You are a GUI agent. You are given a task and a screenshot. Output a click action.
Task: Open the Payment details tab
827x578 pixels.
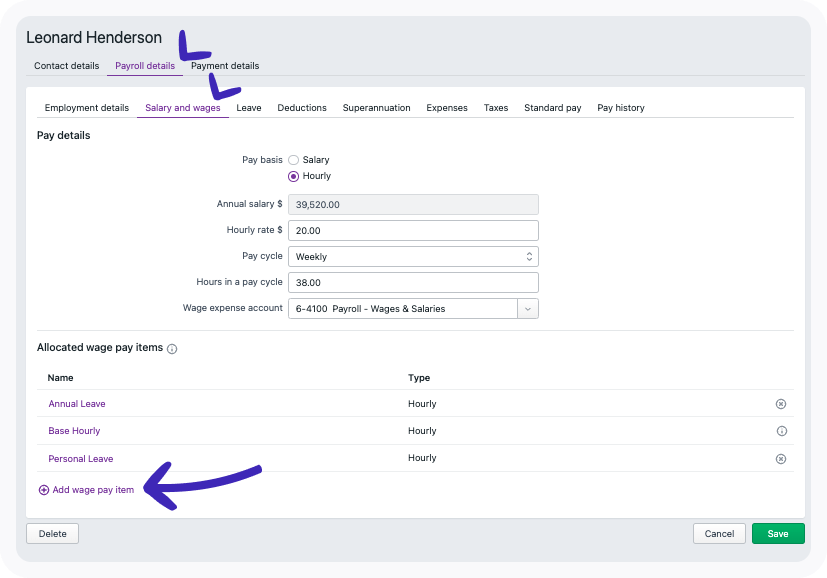coord(225,66)
